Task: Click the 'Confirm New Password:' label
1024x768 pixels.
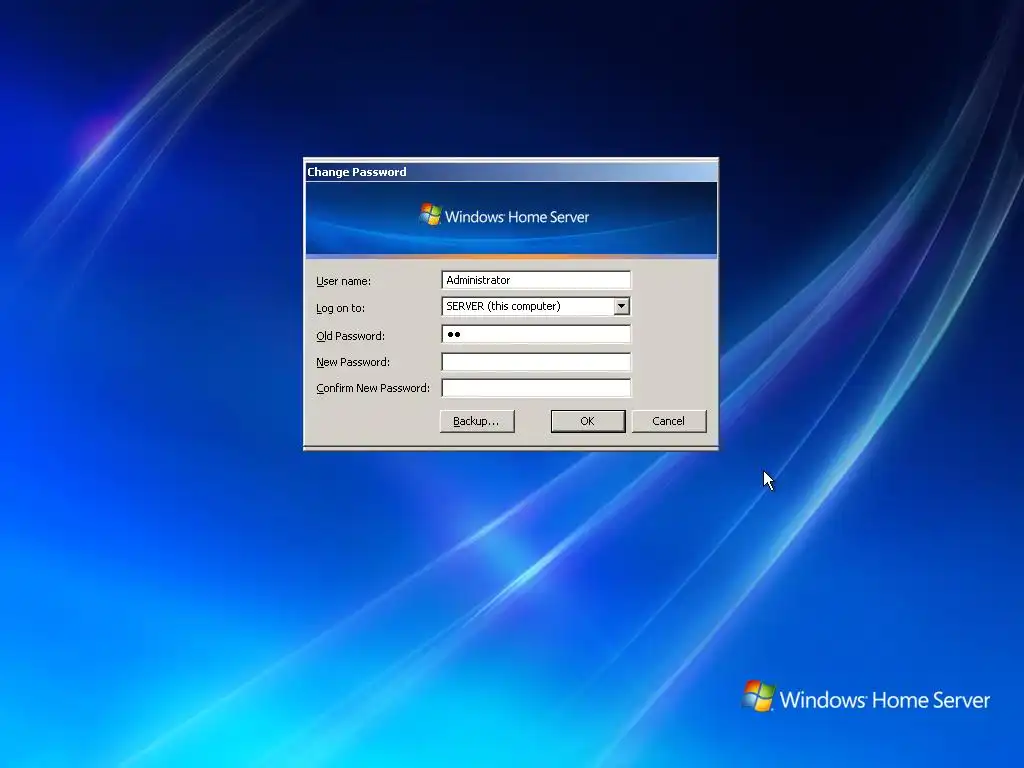Action: point(373,388)
